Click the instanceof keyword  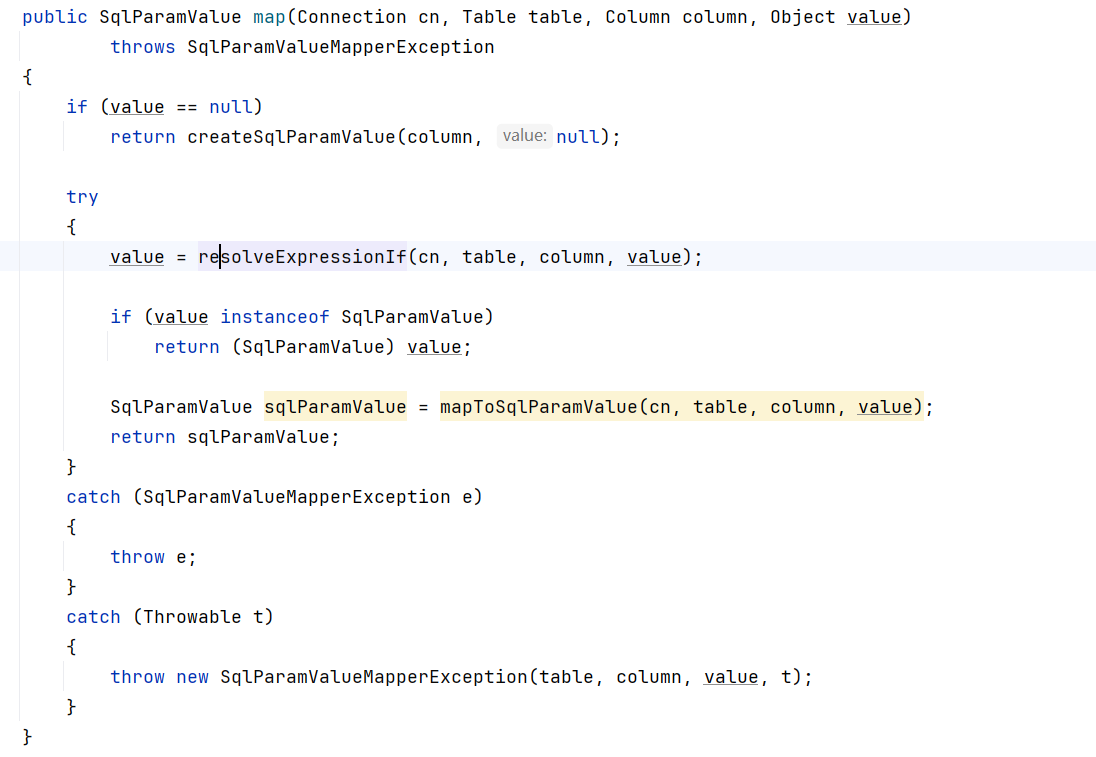coord(275,317)
